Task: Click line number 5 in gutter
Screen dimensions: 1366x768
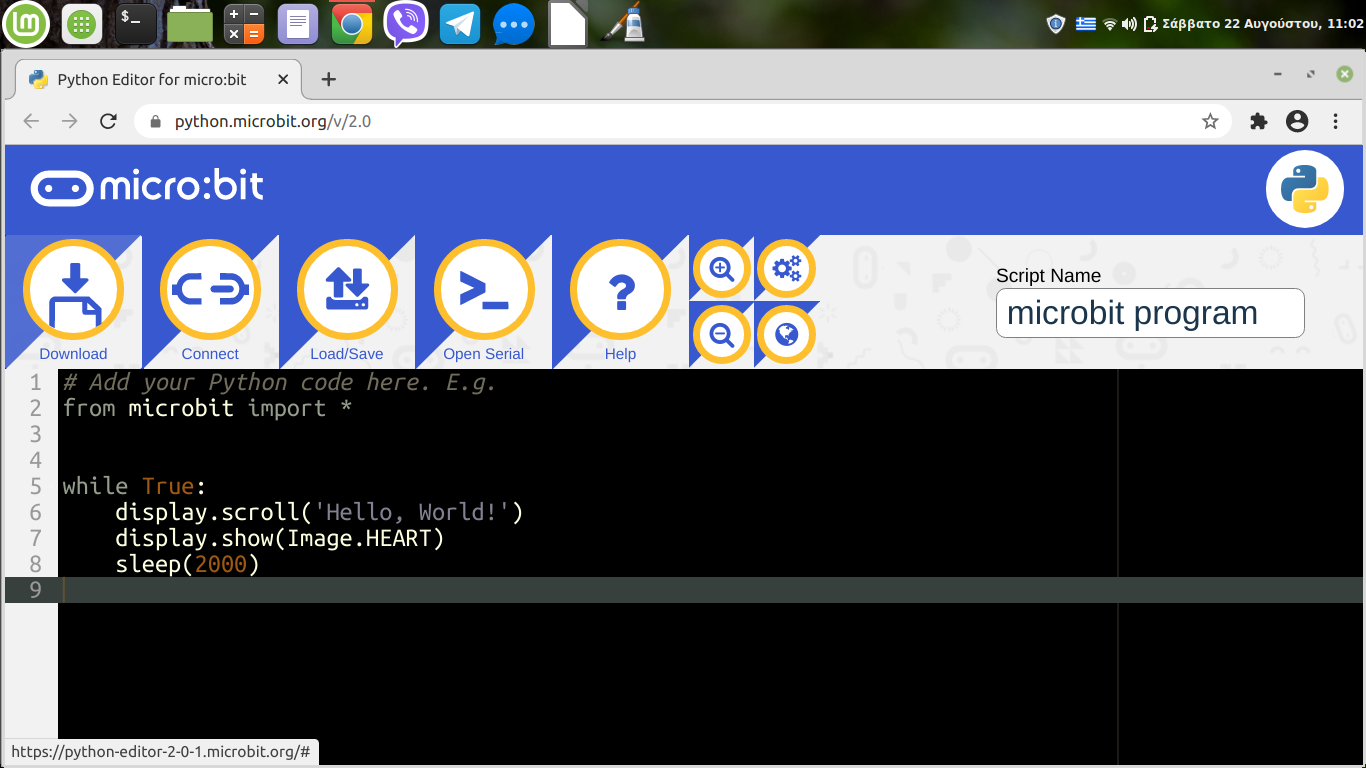Action: click(x=35, y=486)
